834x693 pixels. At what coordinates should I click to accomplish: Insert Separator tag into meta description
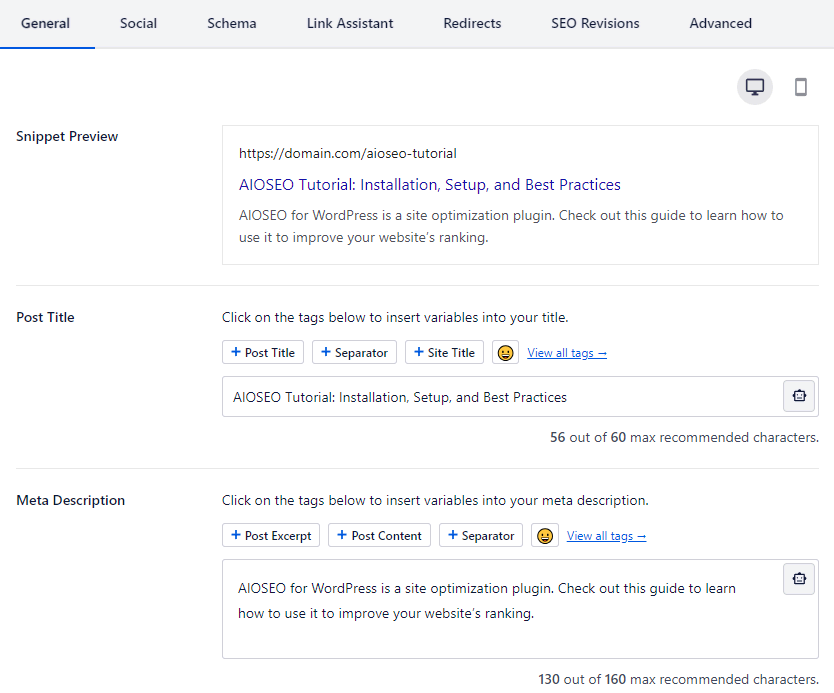(481, 536)
